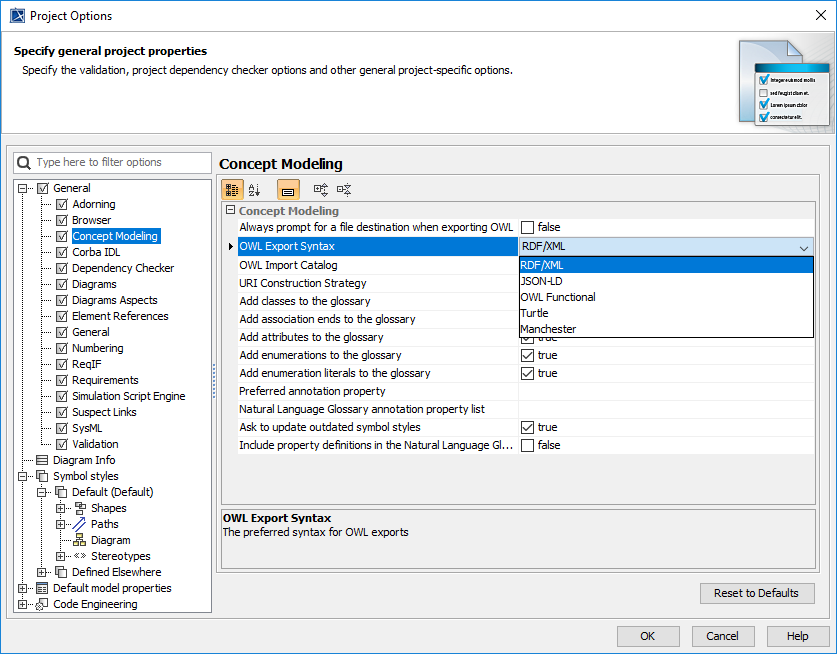Click the Shapes icon in the tree

pyautogui.click(x=80, y=508)
